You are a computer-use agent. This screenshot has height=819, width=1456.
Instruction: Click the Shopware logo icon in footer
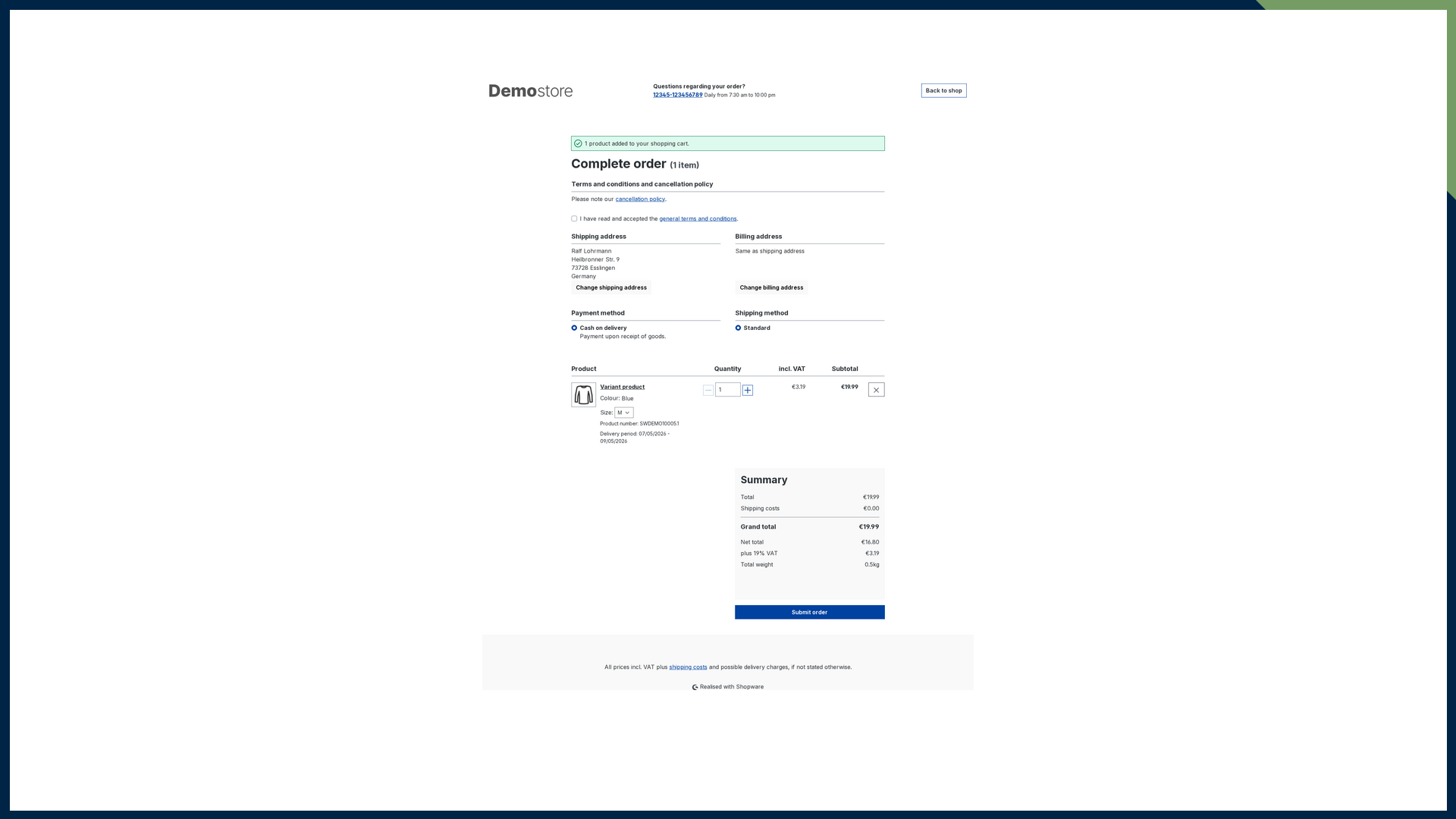point(695,687)
